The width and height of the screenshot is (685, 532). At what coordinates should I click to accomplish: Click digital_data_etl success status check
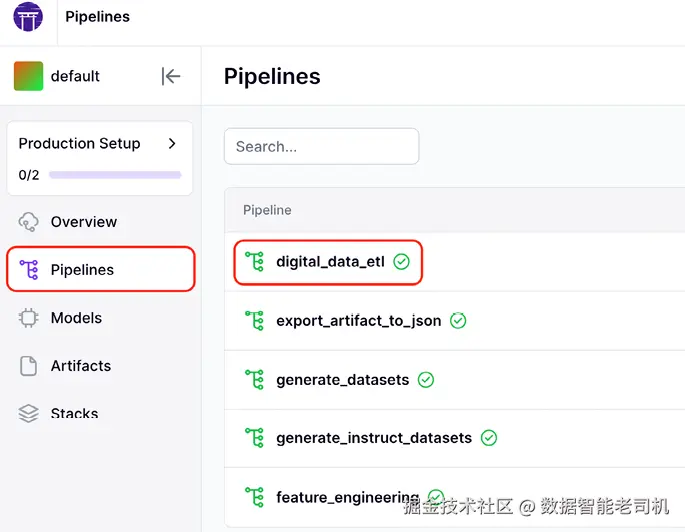pos(401,262)
